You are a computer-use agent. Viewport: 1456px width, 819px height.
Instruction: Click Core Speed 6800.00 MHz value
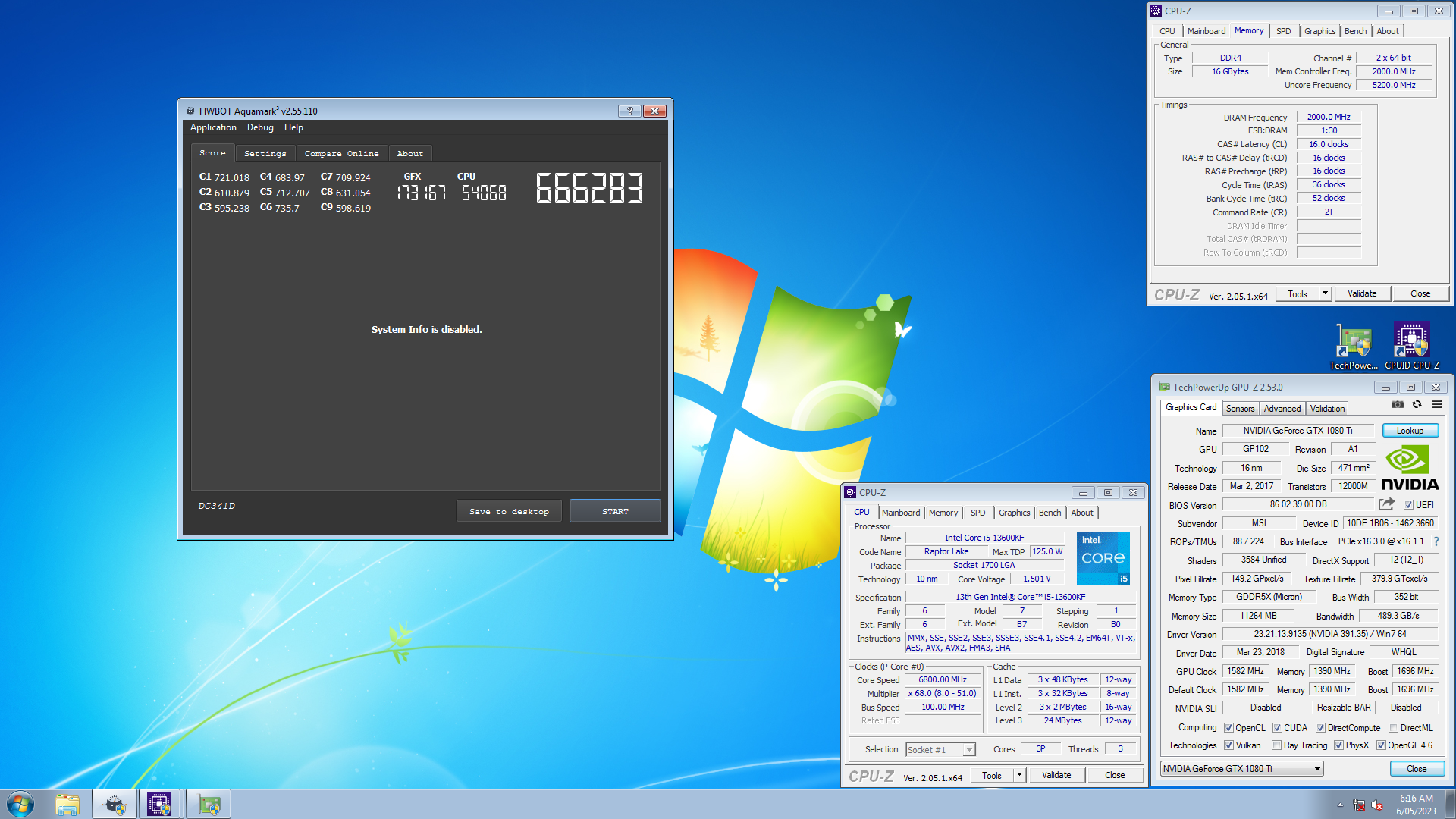[x=943, y=679]
